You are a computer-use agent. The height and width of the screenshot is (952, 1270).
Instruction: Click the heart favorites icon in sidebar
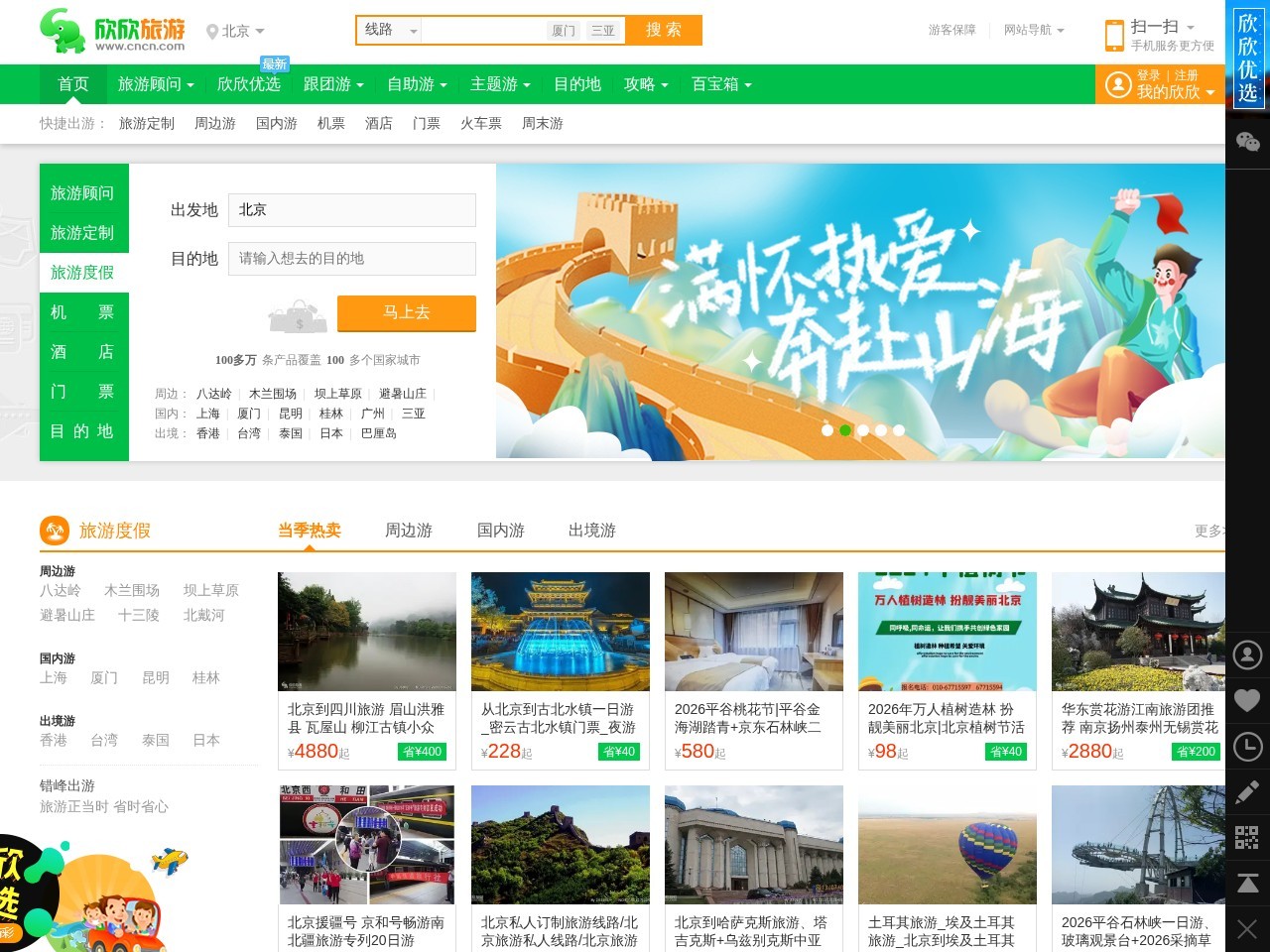[1247, 701]
